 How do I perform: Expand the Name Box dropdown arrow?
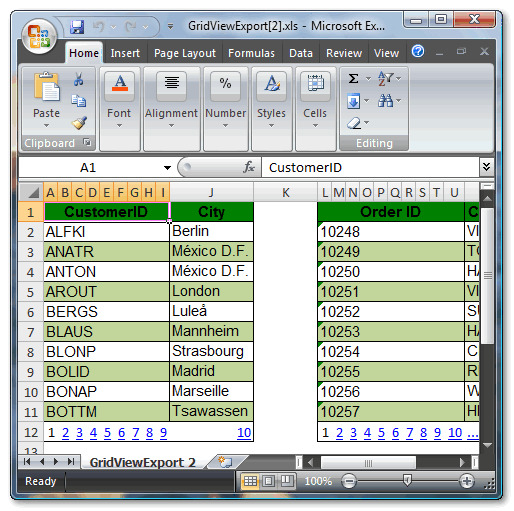[x=167, y=168]
